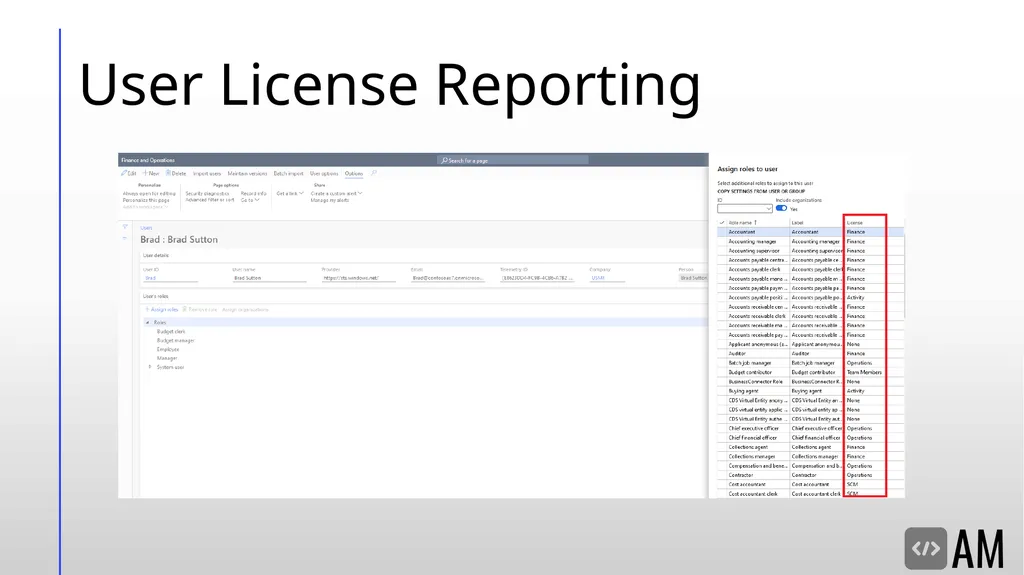Viewport: 1024px width, 575px height.
Task: Click Manage my alerts
Action: click(x=330, y=200)
